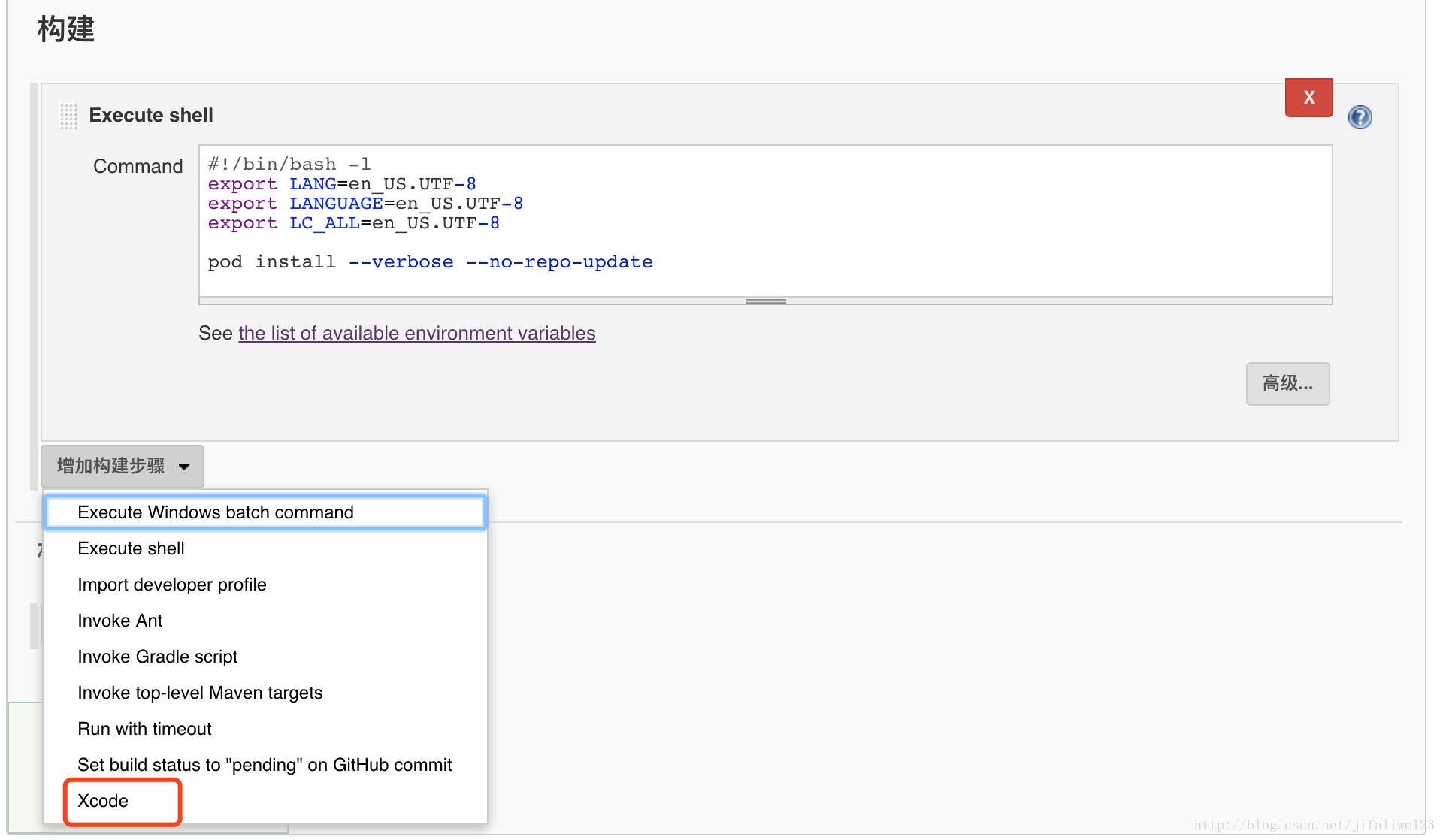The width and height of the screenshot is (1443, 840).
Task: Choose Import developer profile
Action: (265, 585)
